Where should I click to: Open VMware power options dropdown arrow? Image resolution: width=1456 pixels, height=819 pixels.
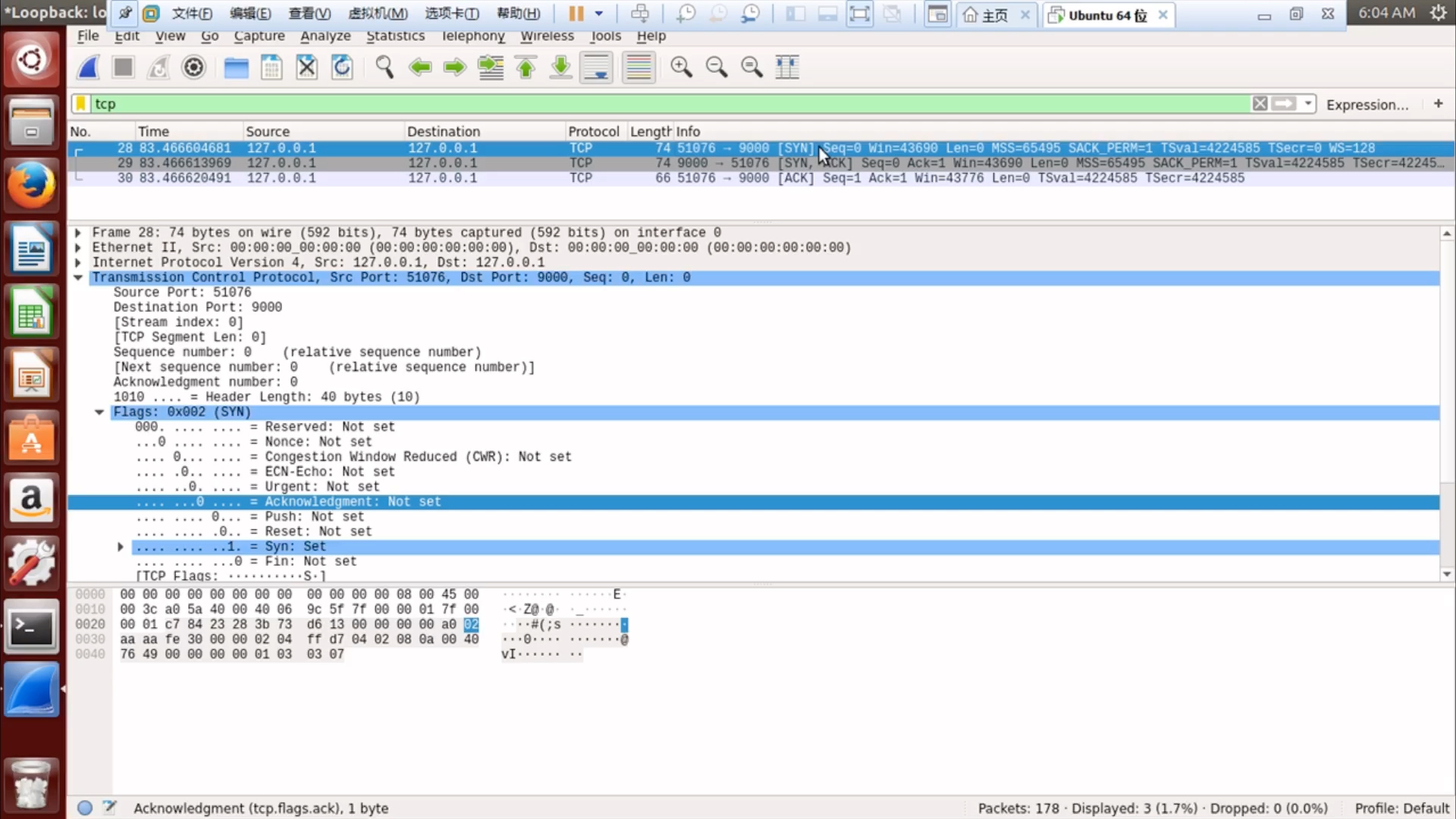(598, 14)
